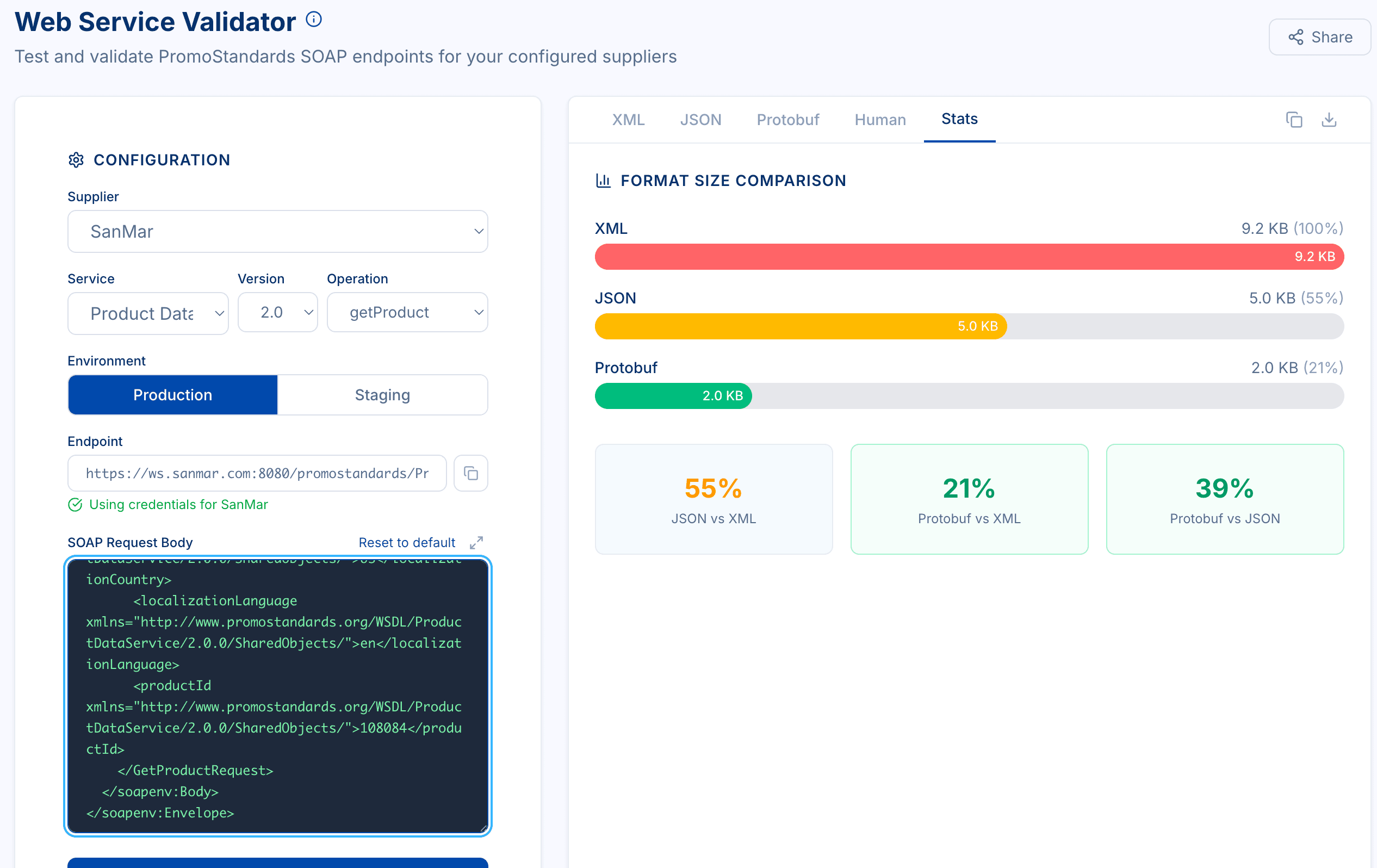Switch to the Protobuf tab
Image resolution: width=1377 pixels, height=868 pixels.
click(x=788, y=120)
